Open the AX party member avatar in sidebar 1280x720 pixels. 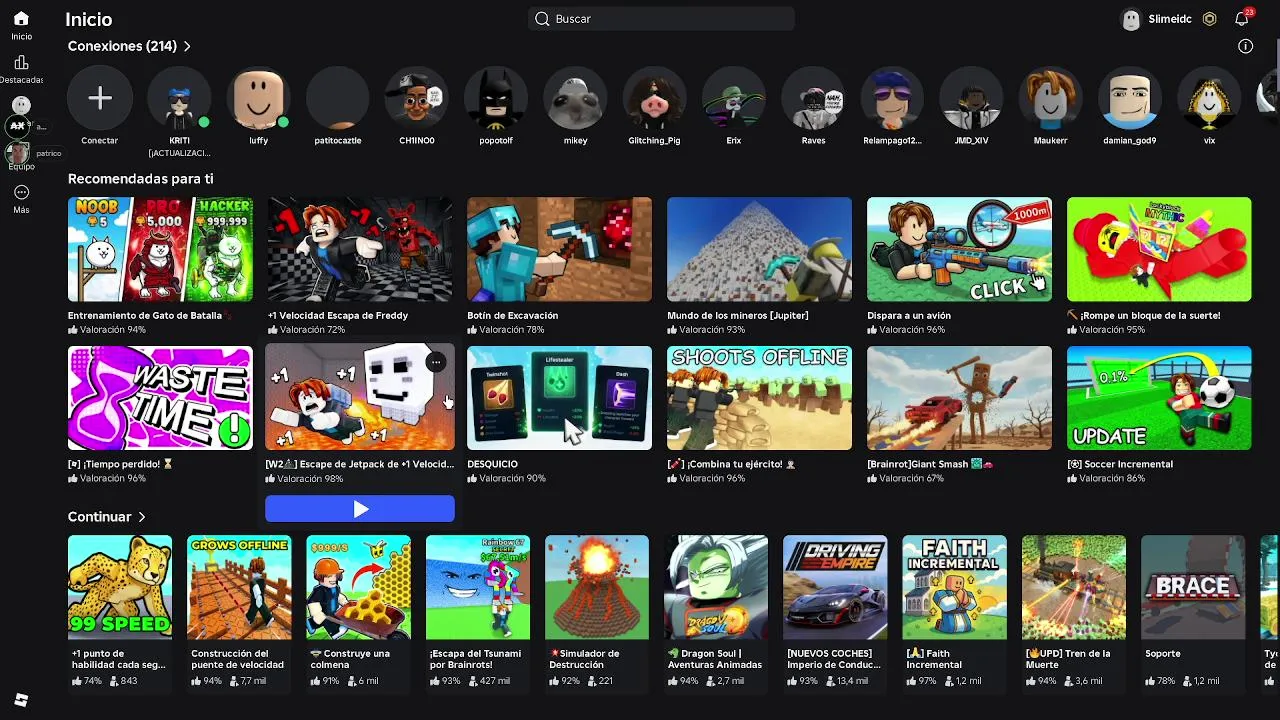coord(17,126)
